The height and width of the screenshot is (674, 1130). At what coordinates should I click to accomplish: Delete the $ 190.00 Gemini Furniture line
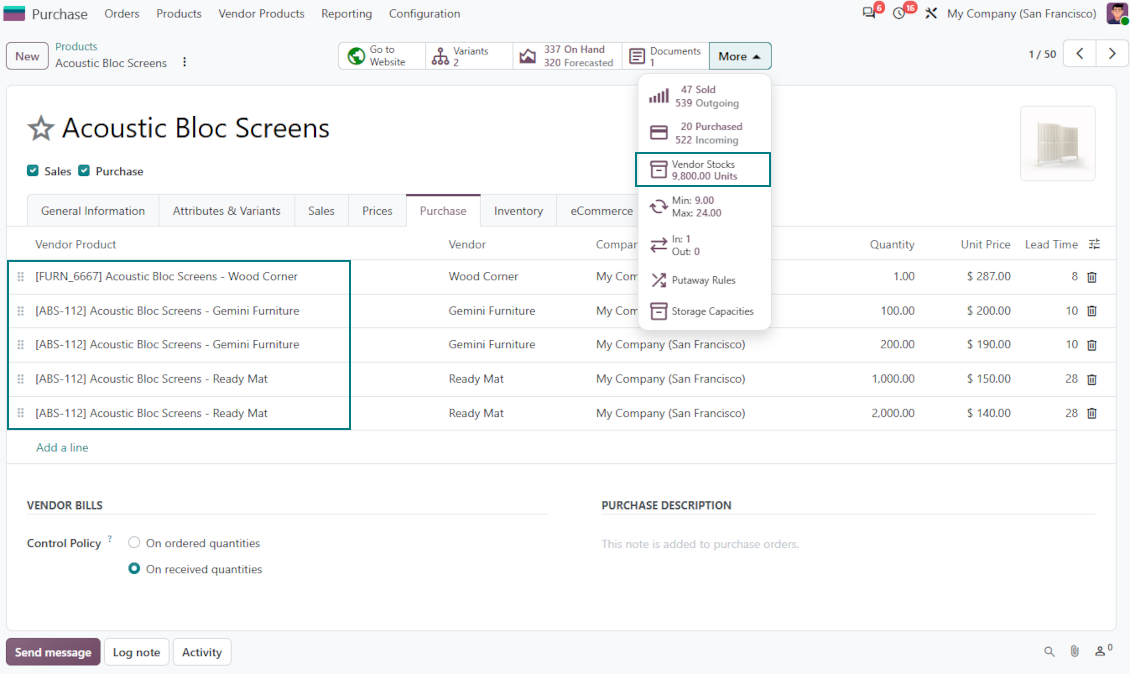[1092, 345]
